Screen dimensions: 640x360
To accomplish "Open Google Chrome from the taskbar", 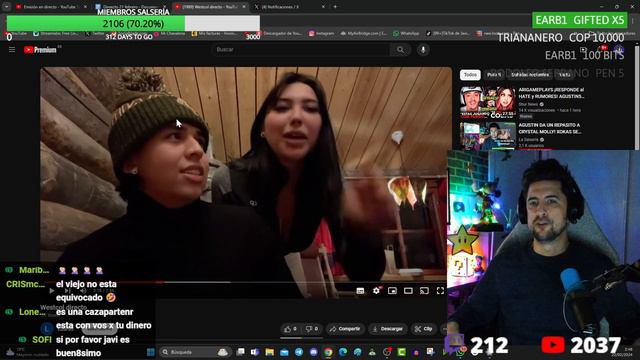I will tap(329, 352).
